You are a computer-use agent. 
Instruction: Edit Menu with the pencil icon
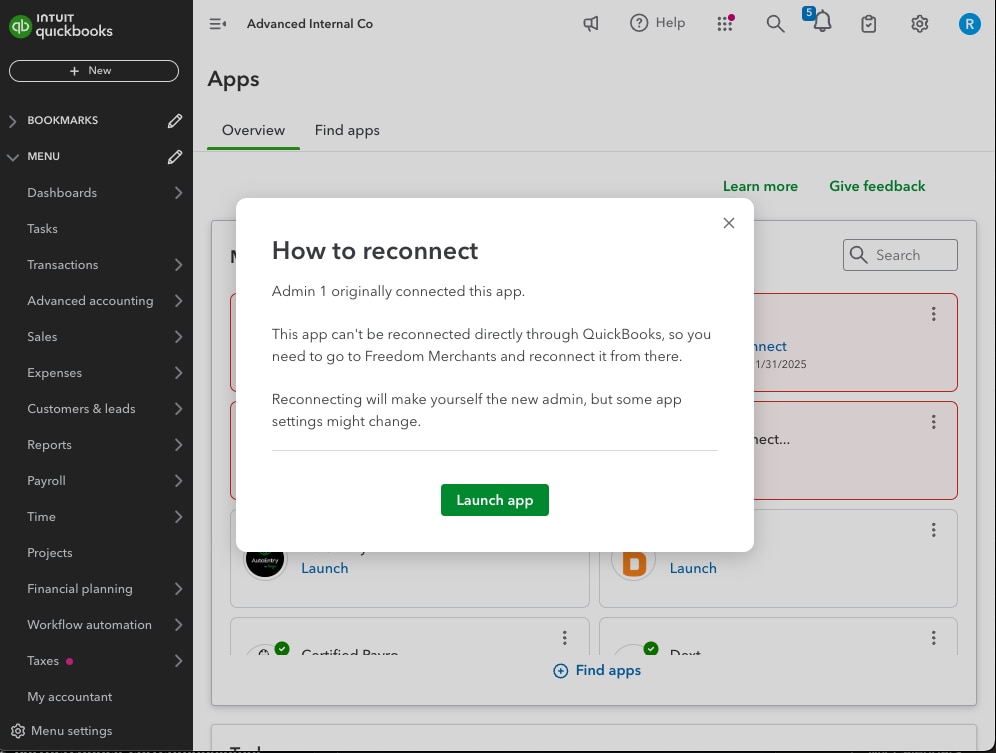(x=175, y=157)
